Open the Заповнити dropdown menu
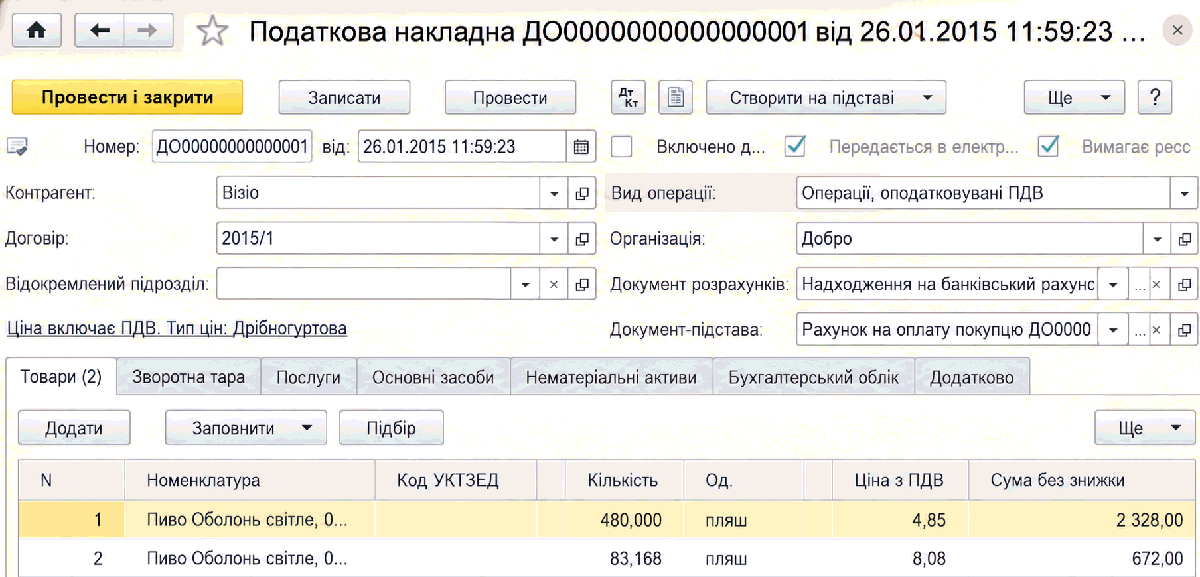 tap(245, 427)
